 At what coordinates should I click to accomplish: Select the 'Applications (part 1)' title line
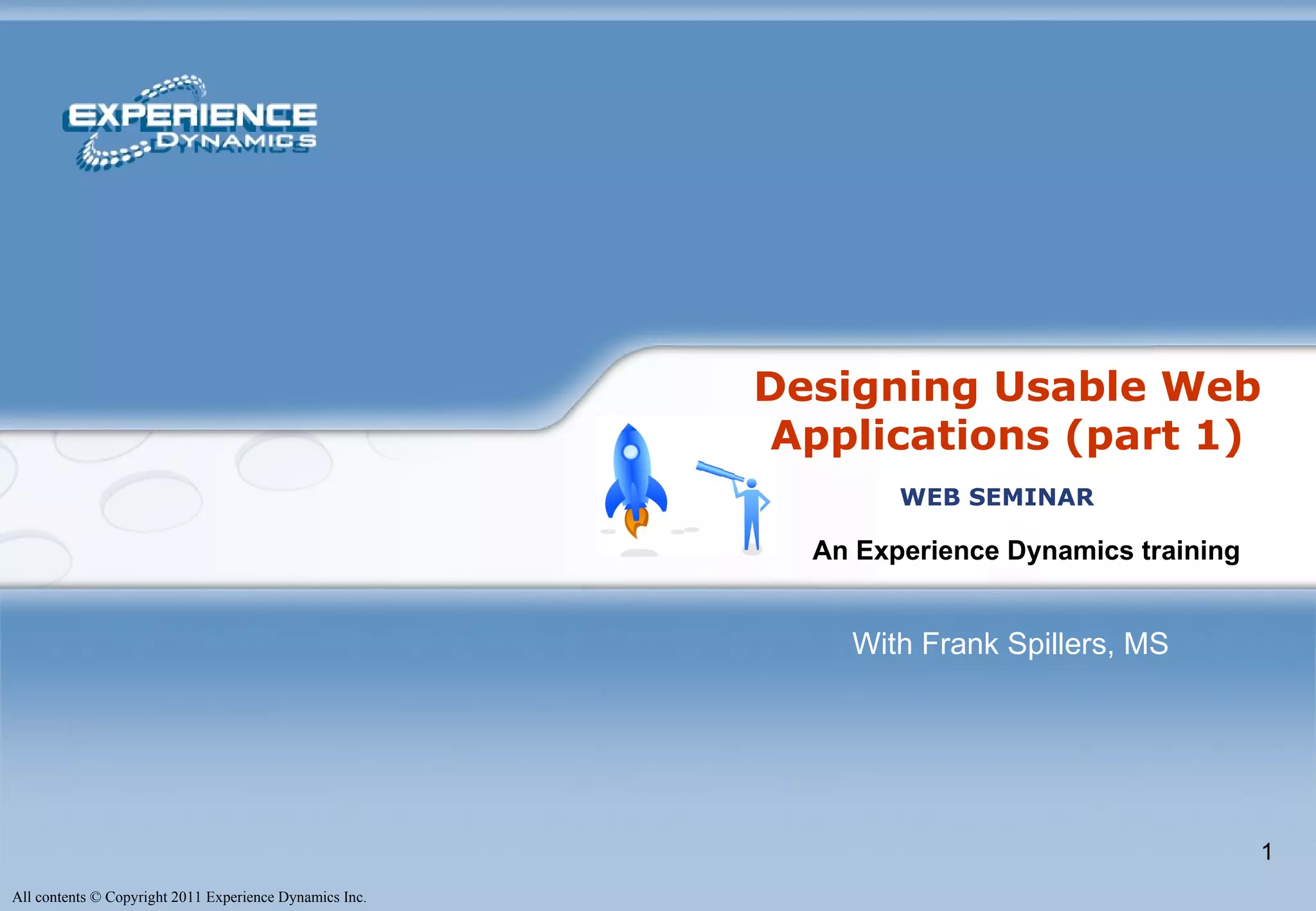tap(1007, 436)
